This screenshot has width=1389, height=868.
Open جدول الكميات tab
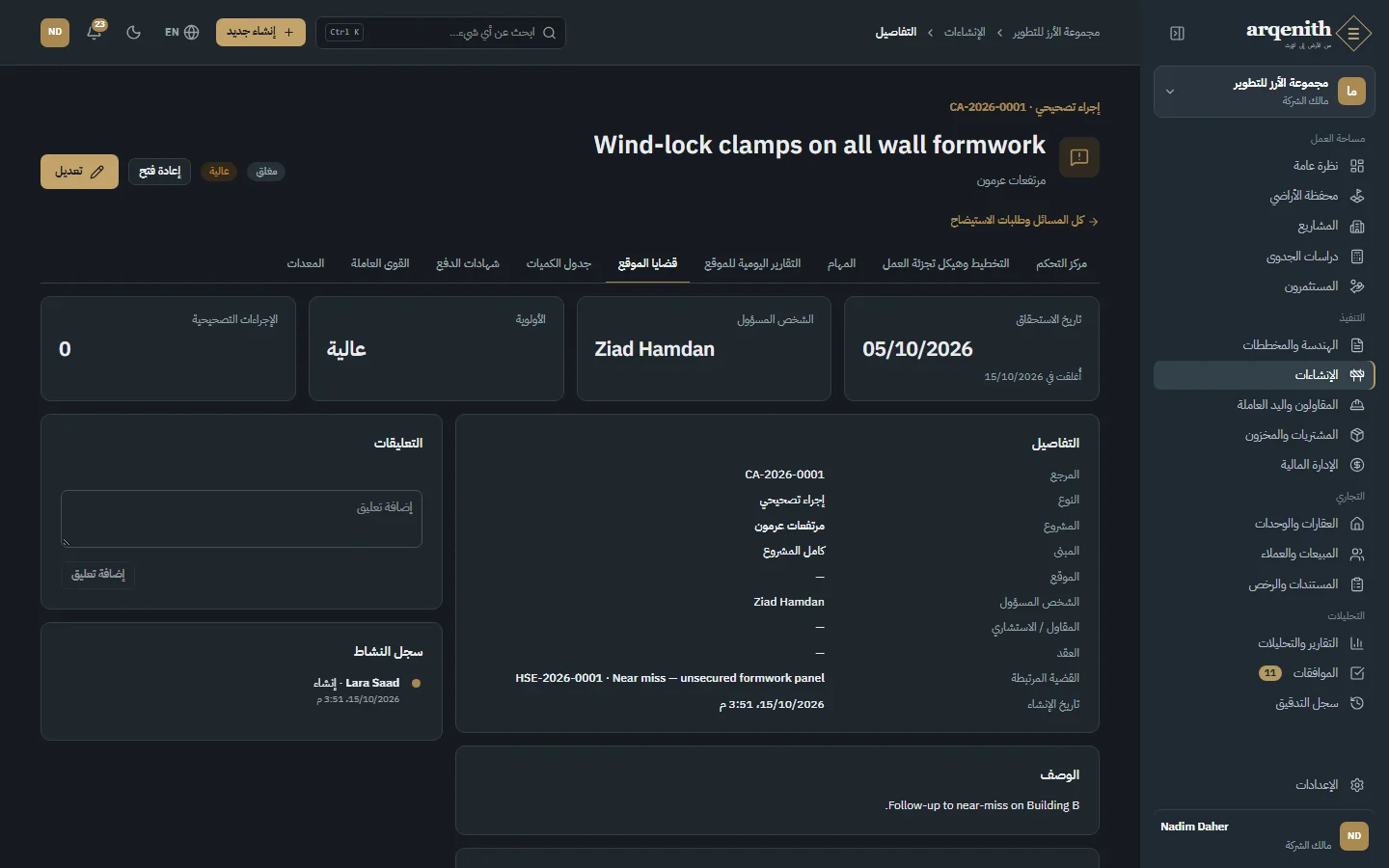558,263
